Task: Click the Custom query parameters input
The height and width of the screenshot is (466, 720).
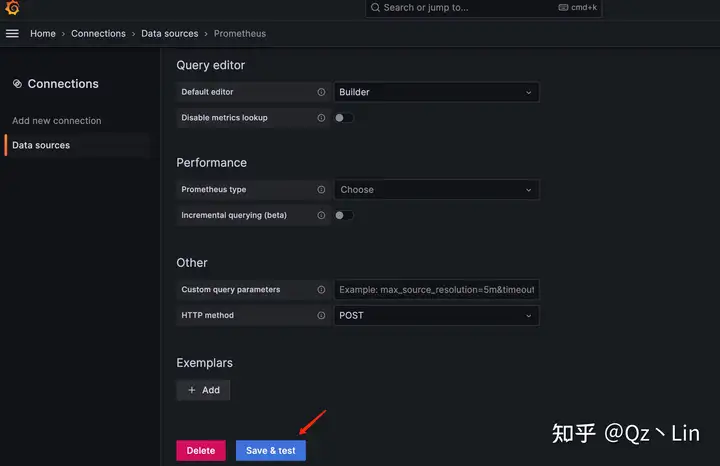Action: click(x=436, y=290)
